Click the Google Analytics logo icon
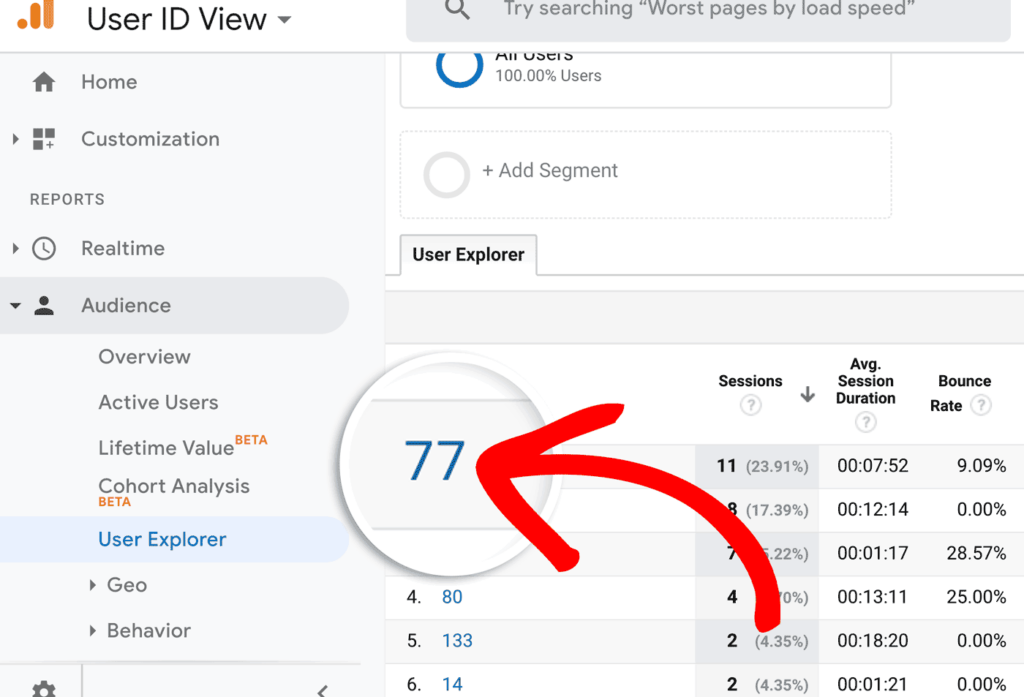This screenshot has width=1024, height=697. 36,18
